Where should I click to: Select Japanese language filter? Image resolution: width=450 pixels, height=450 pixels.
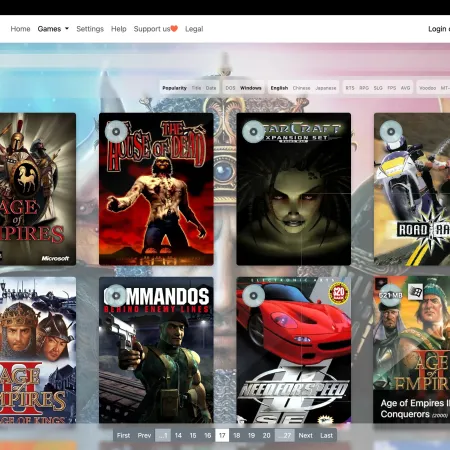coord(326,88)
